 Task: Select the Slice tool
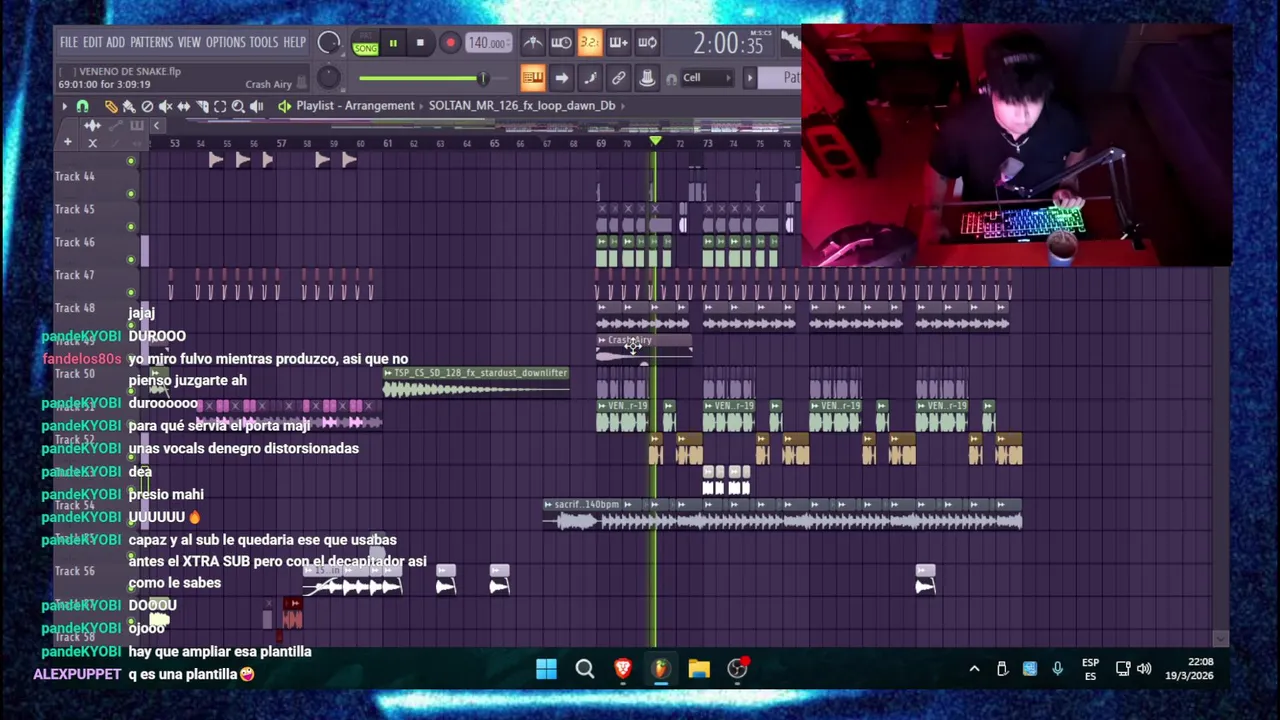pyautogui.click(x=202, y=106)
